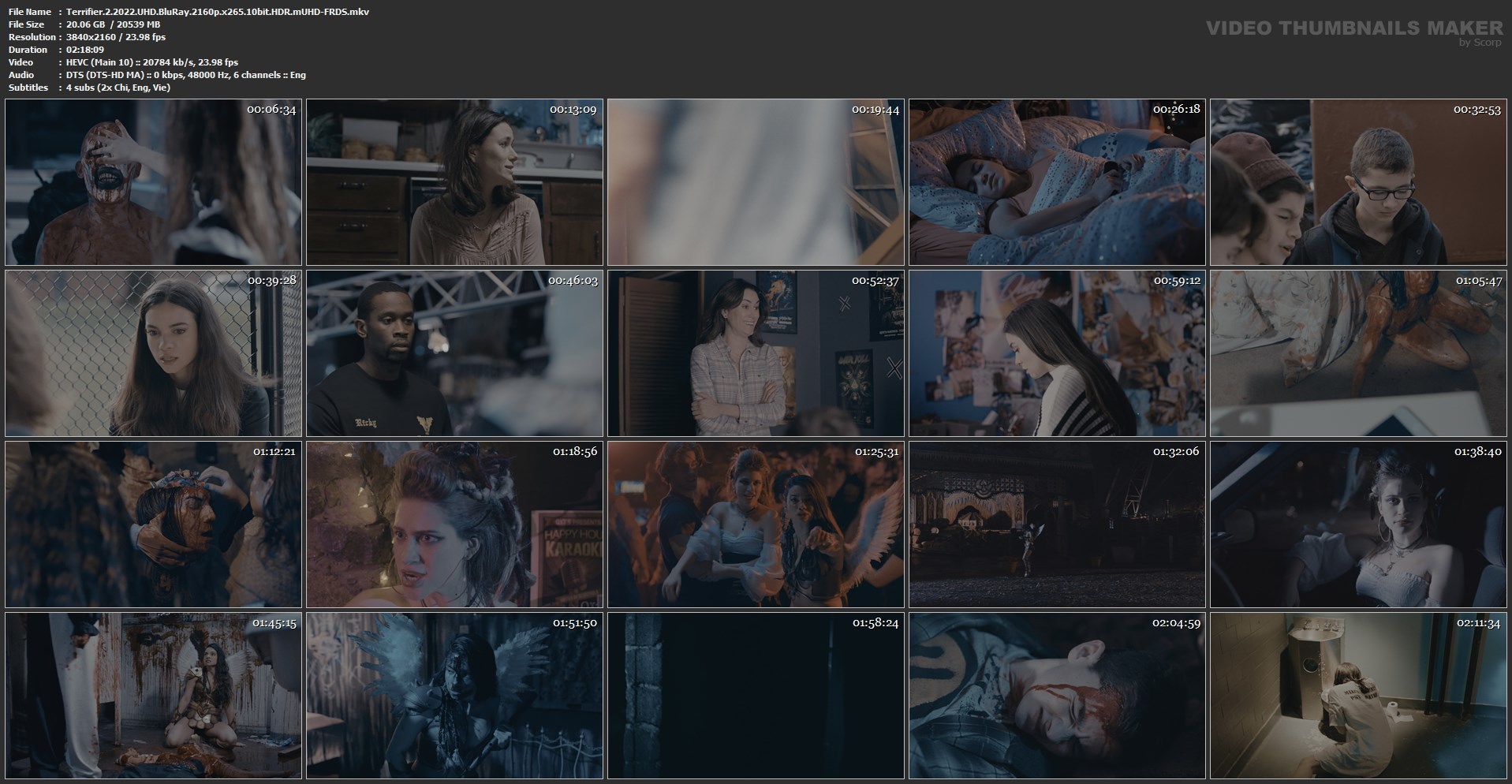Open the sleeping scene thumbnail 00:26:18
1512x784 pixels.
[1058, 182]
